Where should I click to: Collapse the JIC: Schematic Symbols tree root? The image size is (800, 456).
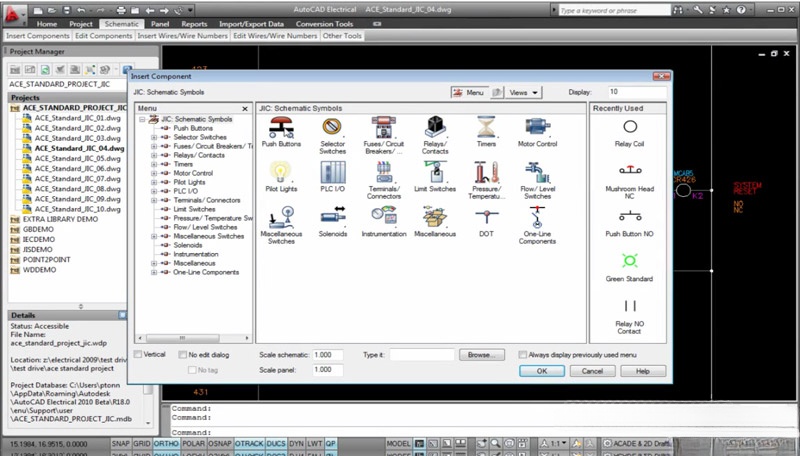coord(142,119)
